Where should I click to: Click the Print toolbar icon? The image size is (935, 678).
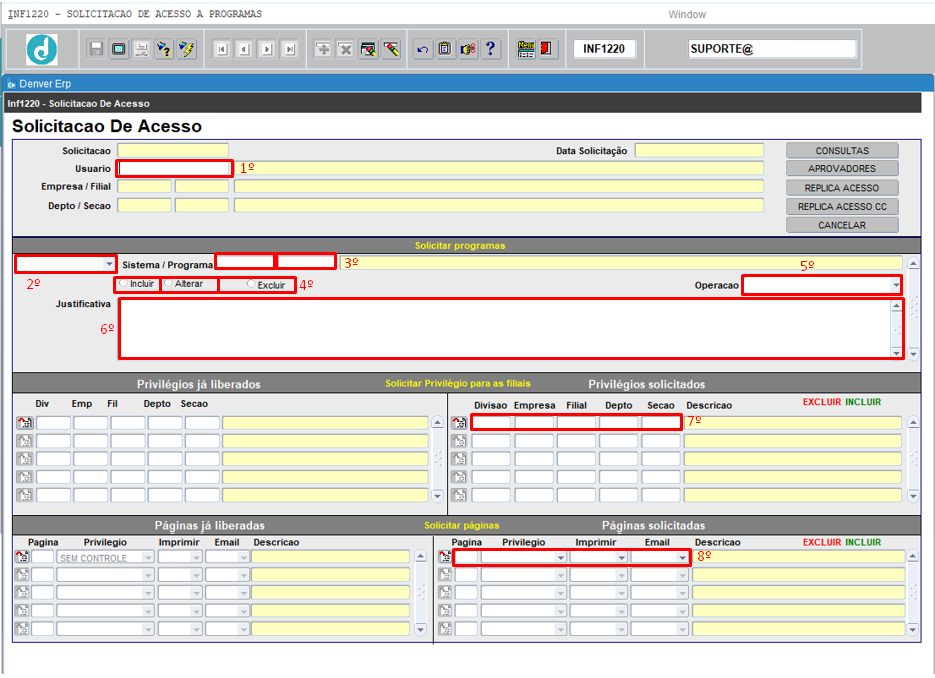coord(141,49)
